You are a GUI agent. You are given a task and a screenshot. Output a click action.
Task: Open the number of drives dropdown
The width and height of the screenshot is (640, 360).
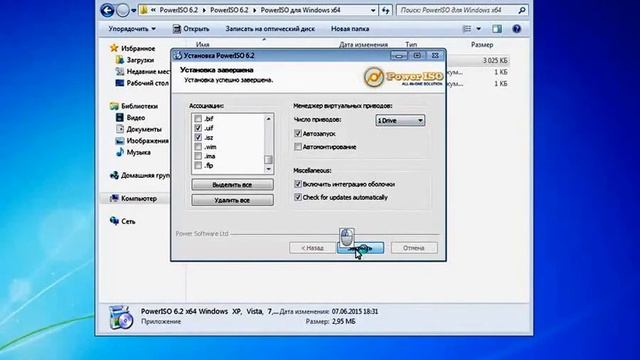click(x=400, y=120)
